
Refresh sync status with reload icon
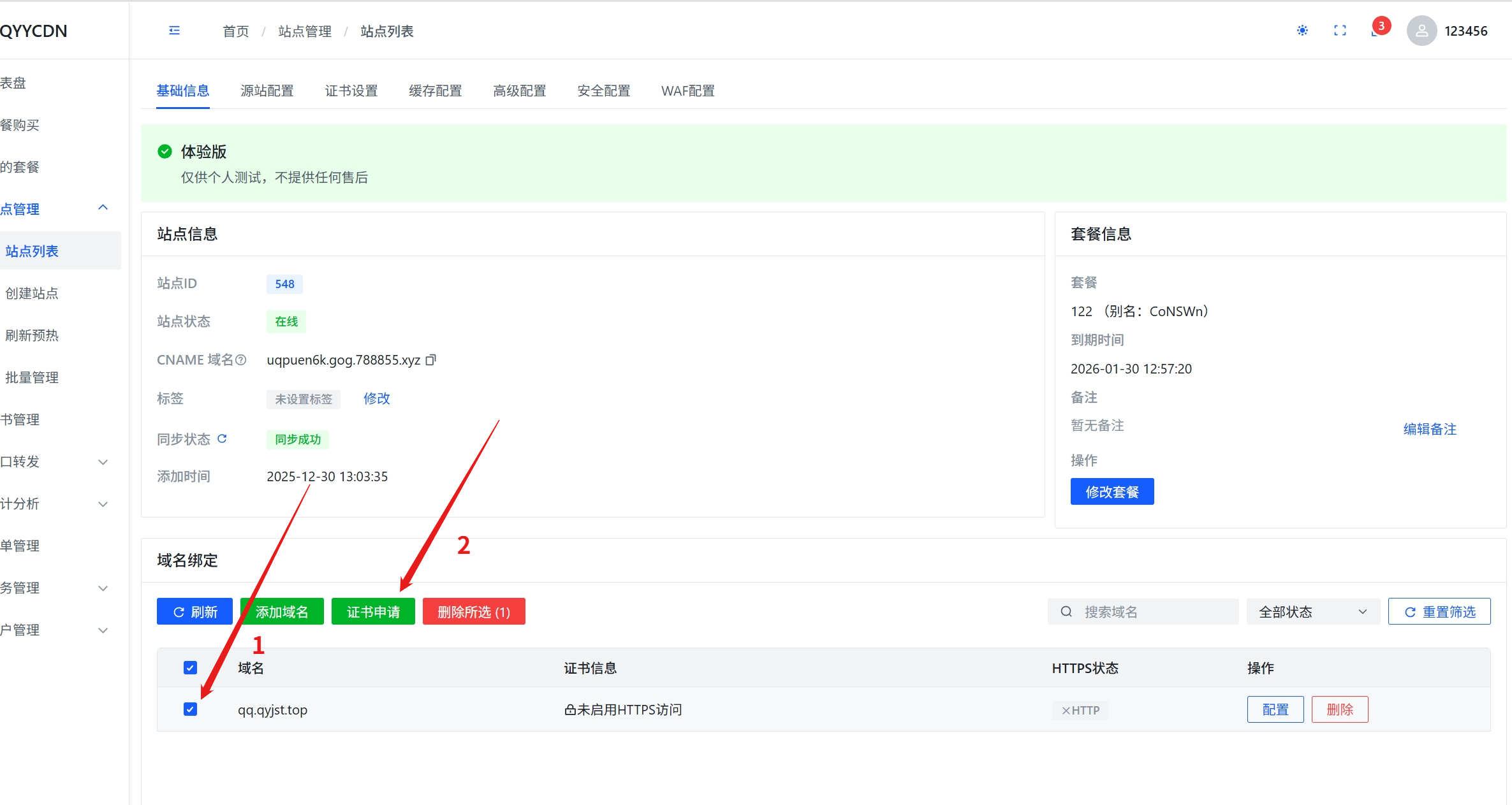pos(222,439)
